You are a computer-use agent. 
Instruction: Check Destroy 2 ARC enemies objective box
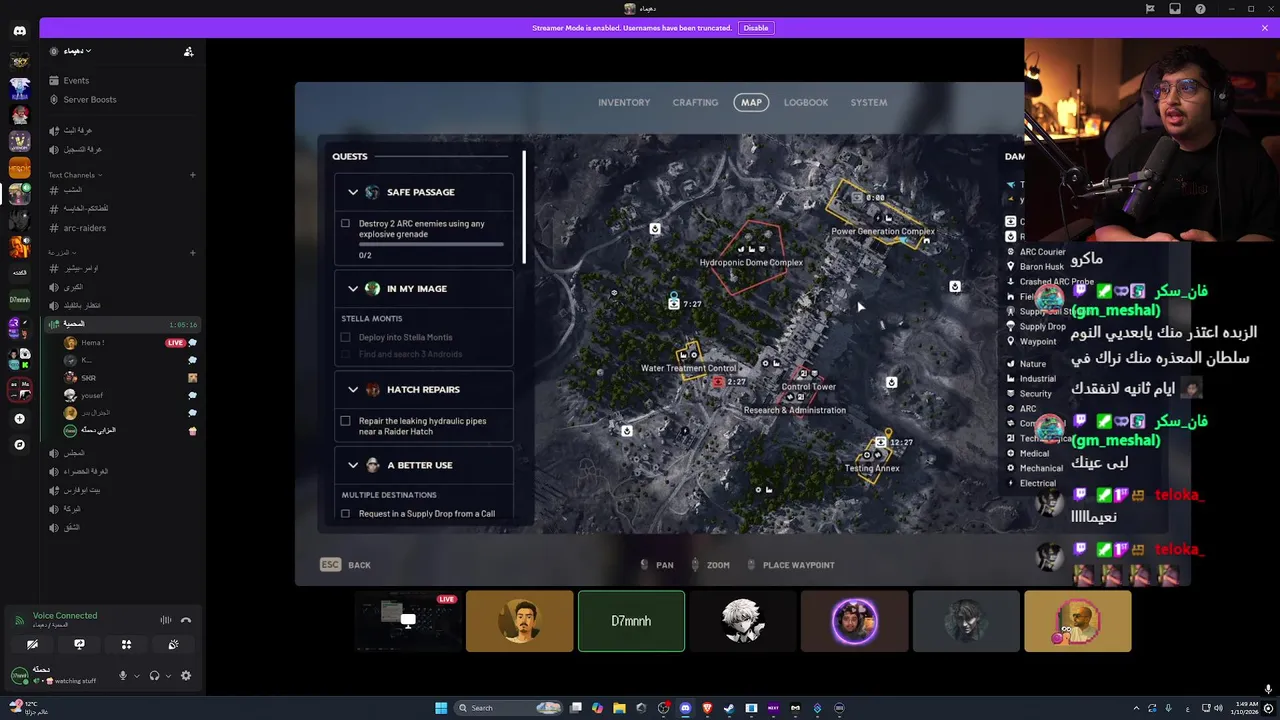click(346, 224)
